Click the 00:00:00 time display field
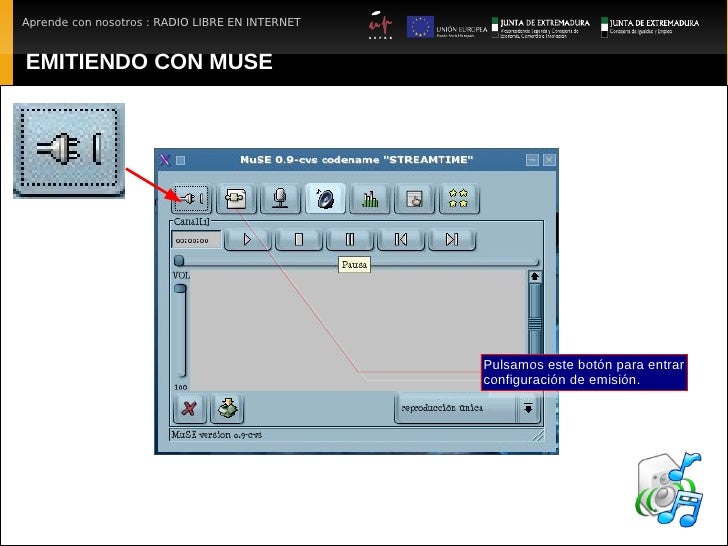Viewport: 728px width, 546px height. (x=196, y=240)
